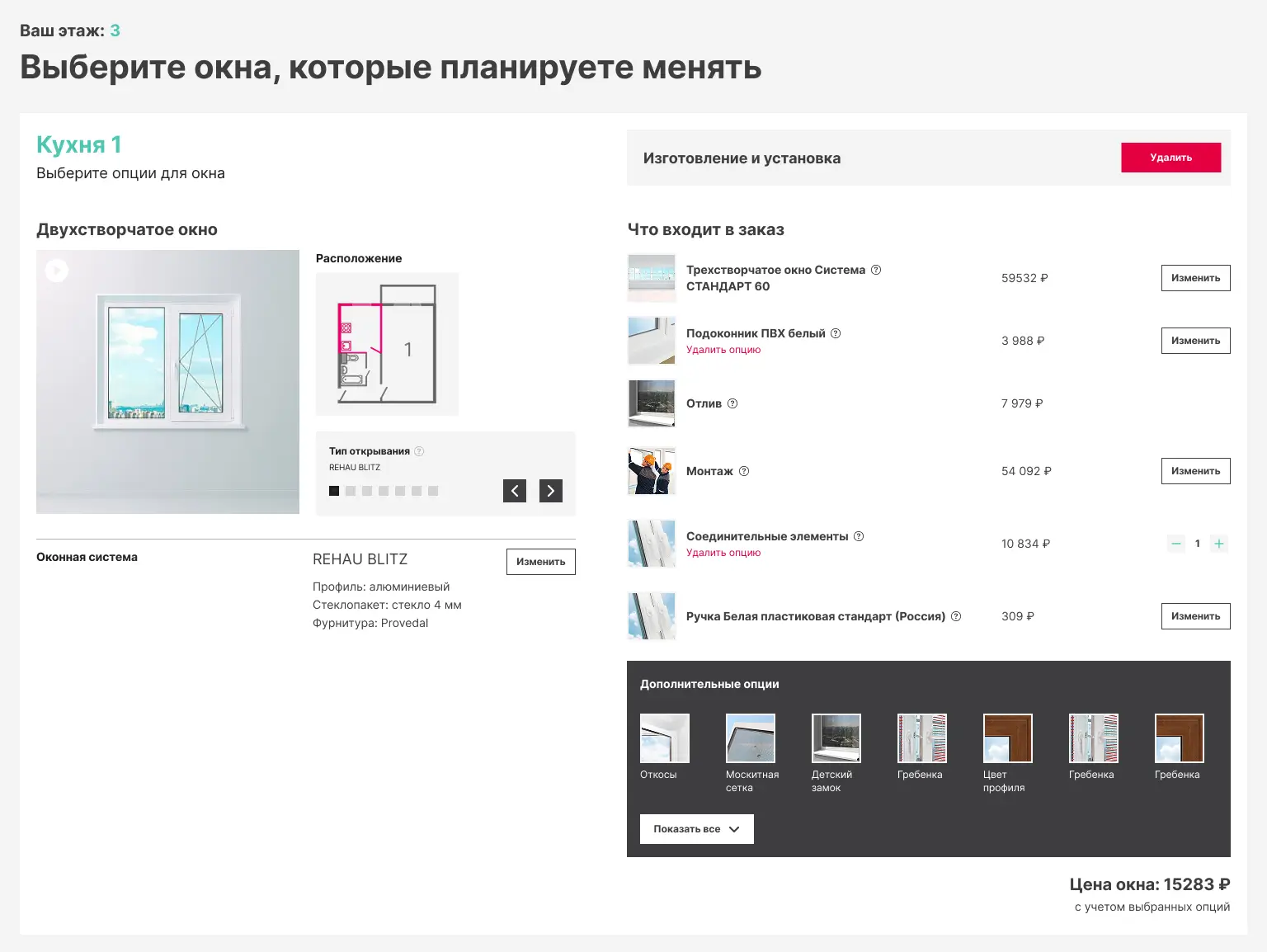Open the info icon for Подоконник ПВХ белый
1267x952 pixels.
click(836, 333)
